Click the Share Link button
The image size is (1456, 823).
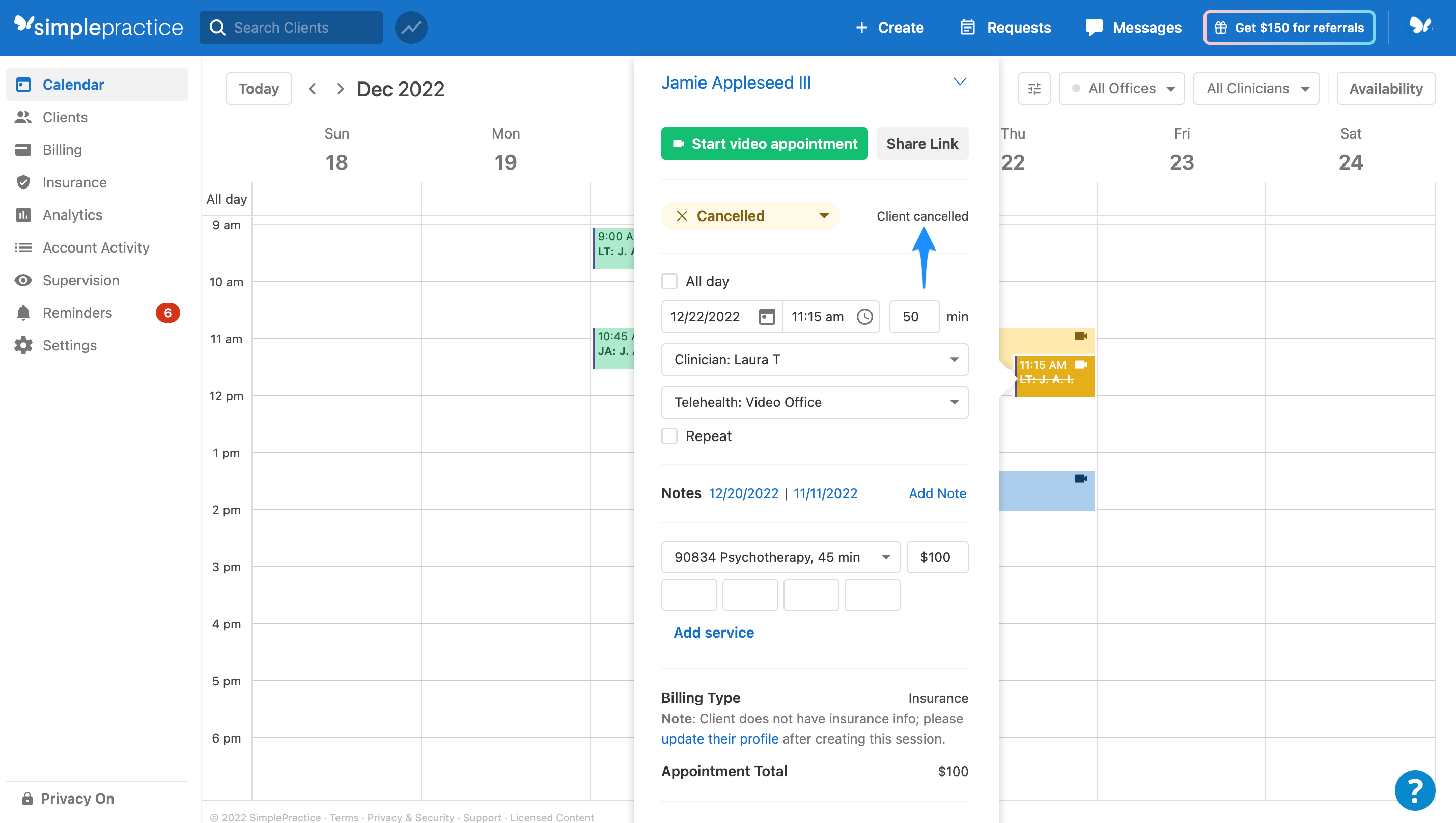click(x=922, y=143)
